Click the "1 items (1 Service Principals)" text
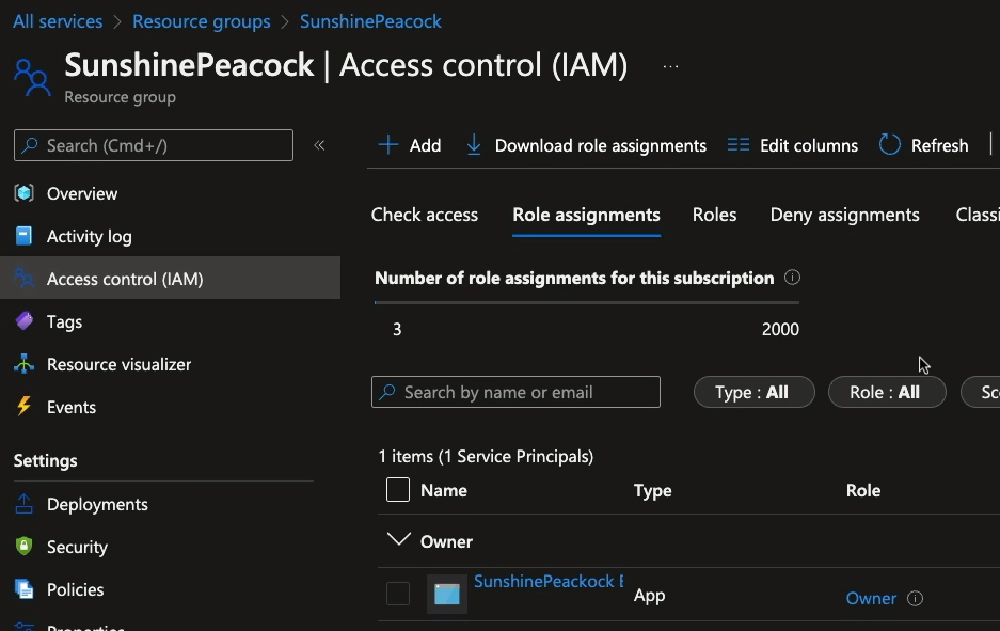The height and width of the screenshot is (631, 1000). click(x=485, y=456)
